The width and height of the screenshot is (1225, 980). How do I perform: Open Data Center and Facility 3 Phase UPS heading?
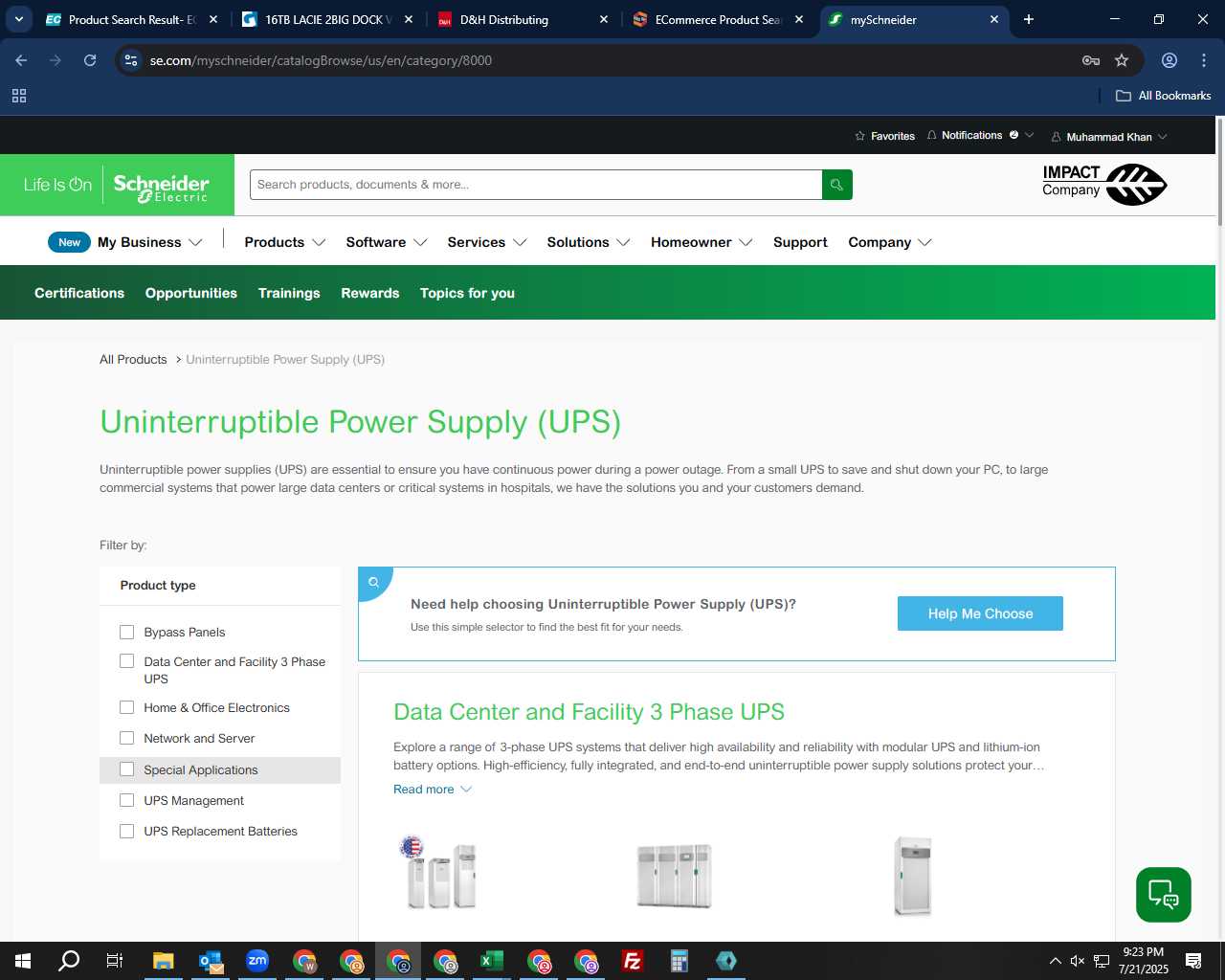coord(589,712)
